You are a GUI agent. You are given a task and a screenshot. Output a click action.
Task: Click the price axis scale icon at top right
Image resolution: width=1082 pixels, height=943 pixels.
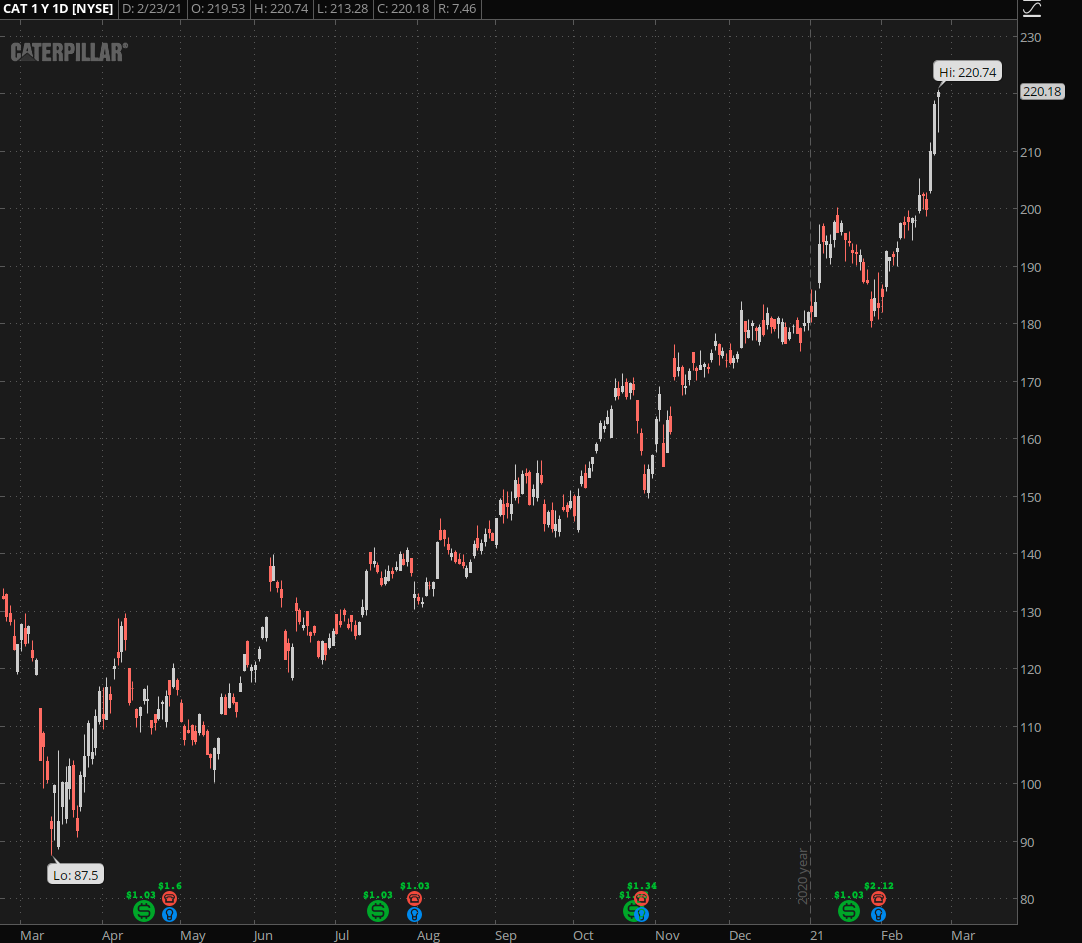[x=1032, y=8]
